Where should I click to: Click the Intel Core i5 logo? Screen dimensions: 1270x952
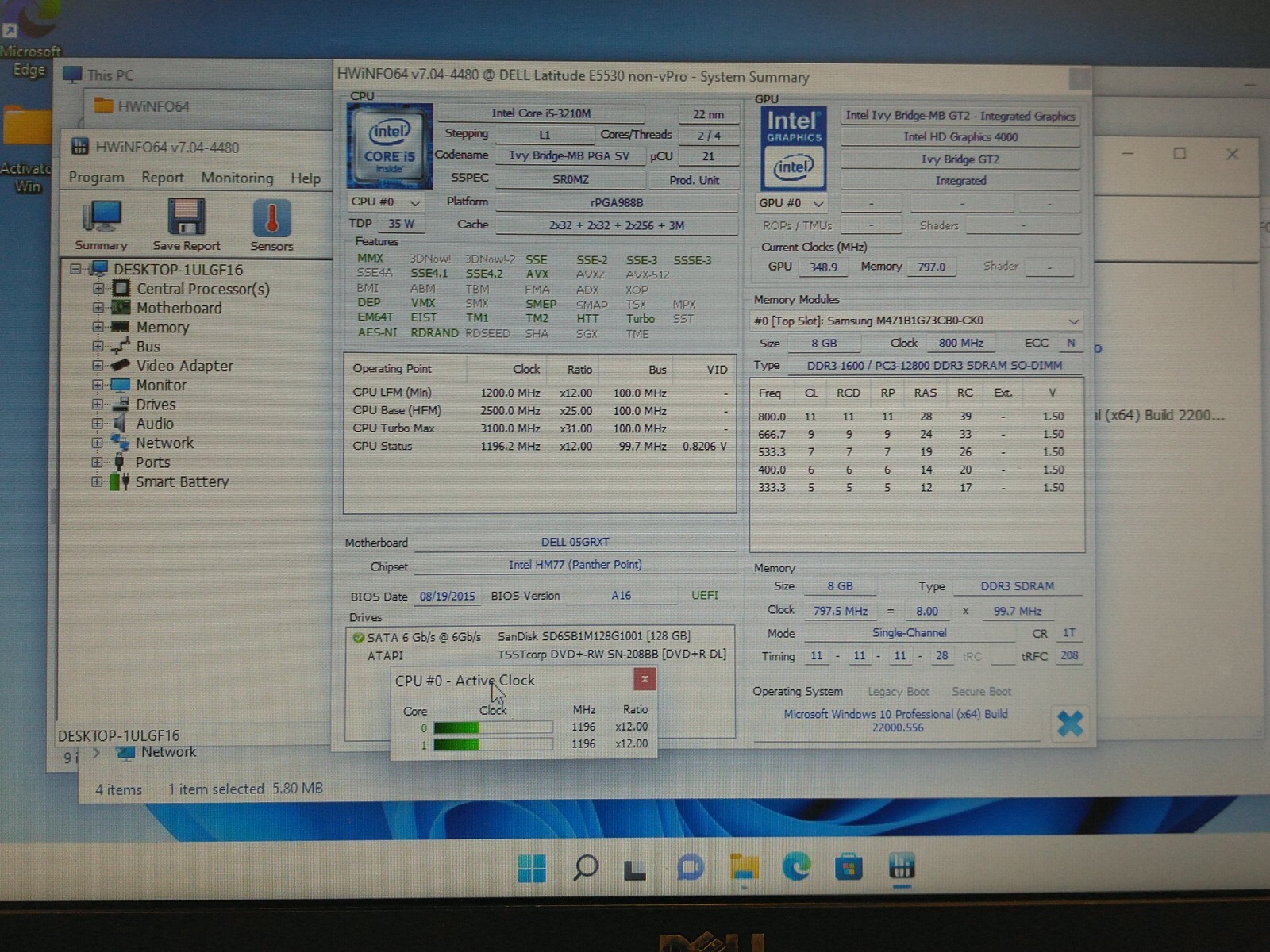click(389, 147)
